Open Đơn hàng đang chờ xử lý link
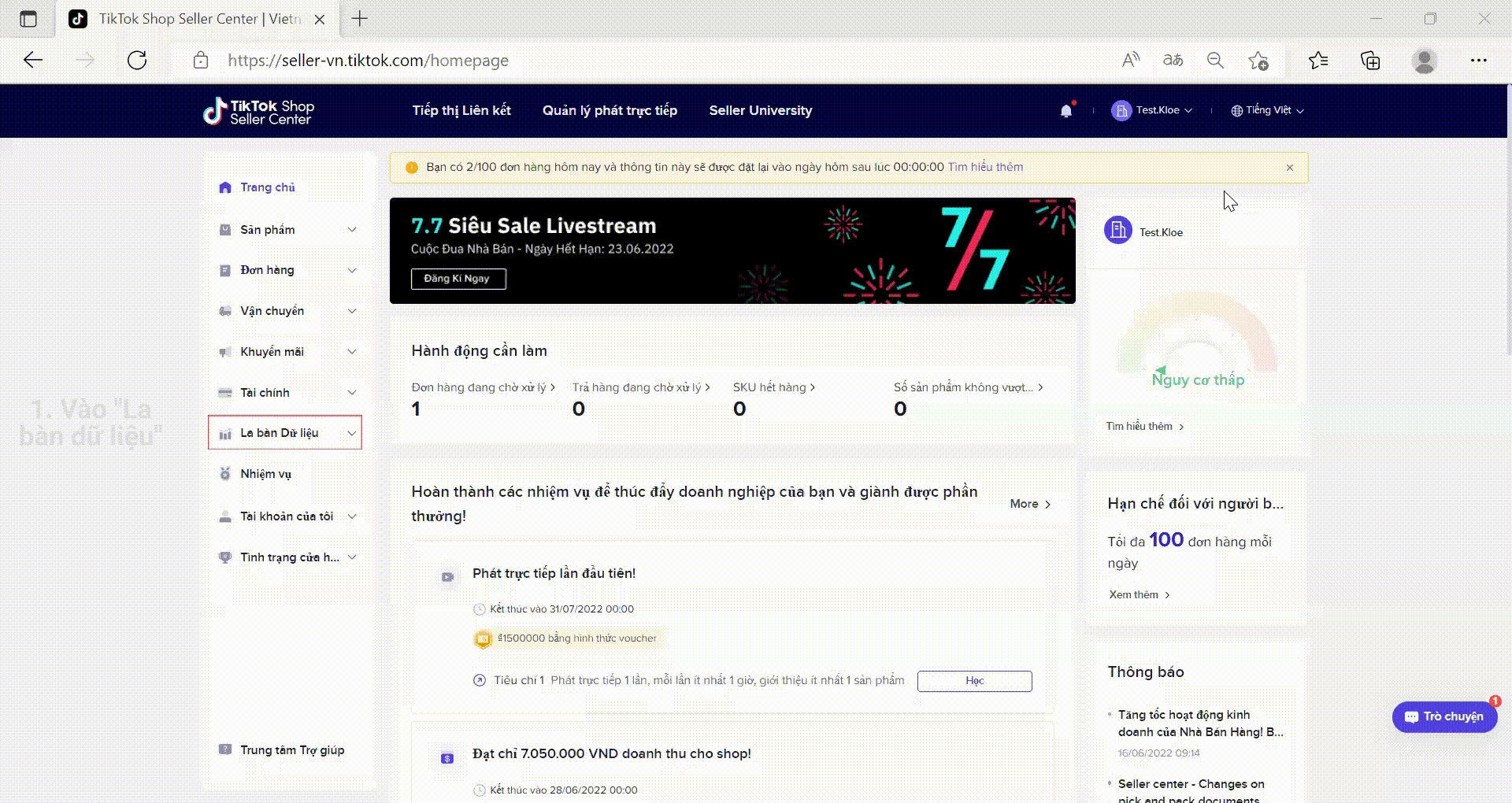This screenshot has height=803, width=1512. (483, 387)
